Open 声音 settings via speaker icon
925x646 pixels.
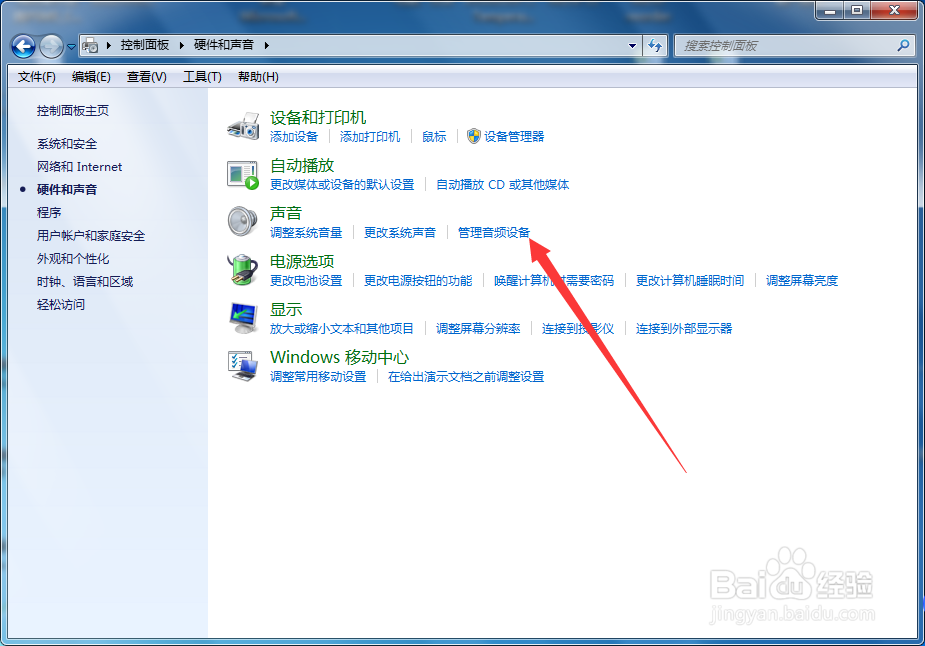click(x=242, y=220)
